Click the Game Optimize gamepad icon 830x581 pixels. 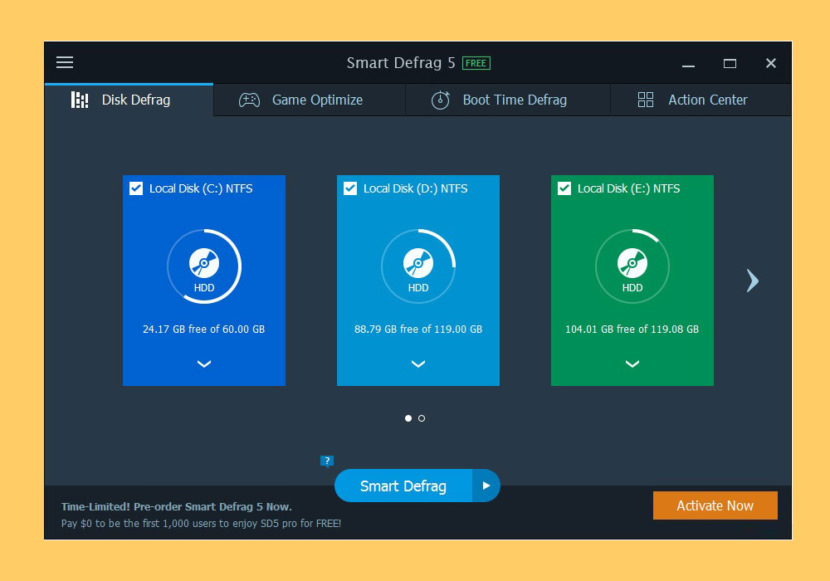point(249,99)
